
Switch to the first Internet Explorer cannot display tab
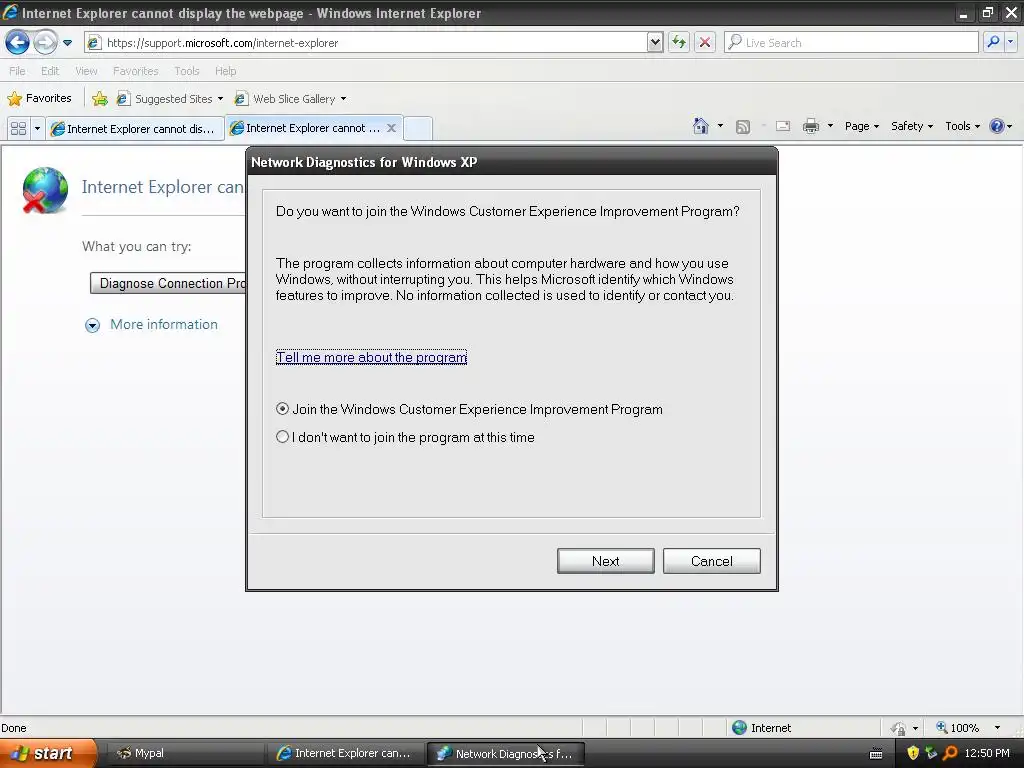(x=135, y=129)
